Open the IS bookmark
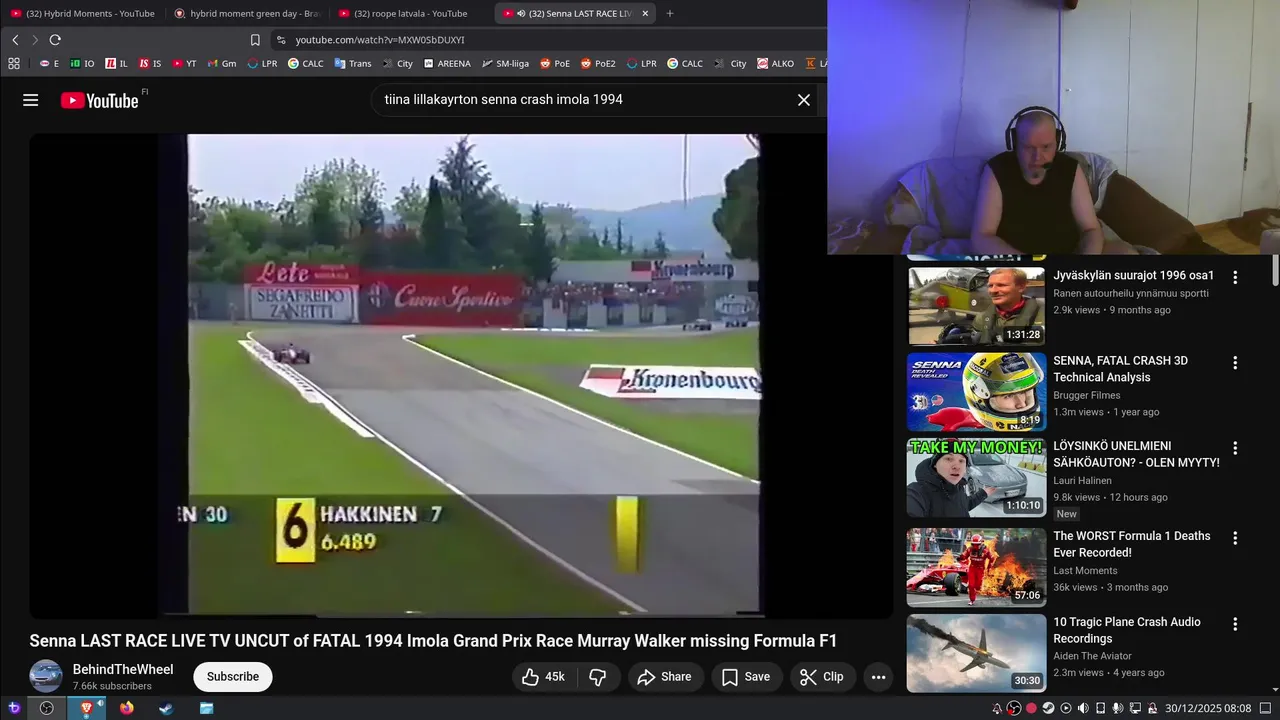The image size is (1280, 720). (x=151, y=63)
